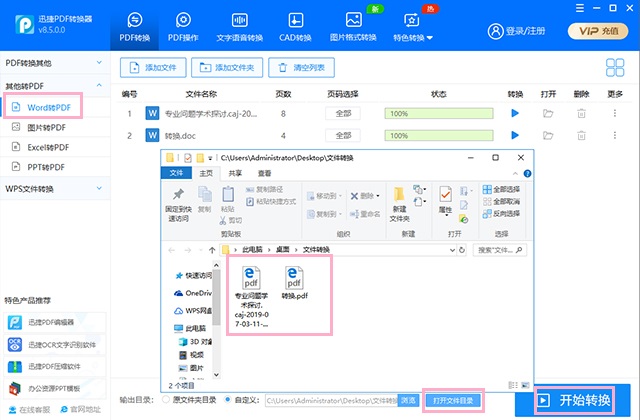
Task: Switch to 共享 ribbon tab in Explorer
Action: (235, 173)
